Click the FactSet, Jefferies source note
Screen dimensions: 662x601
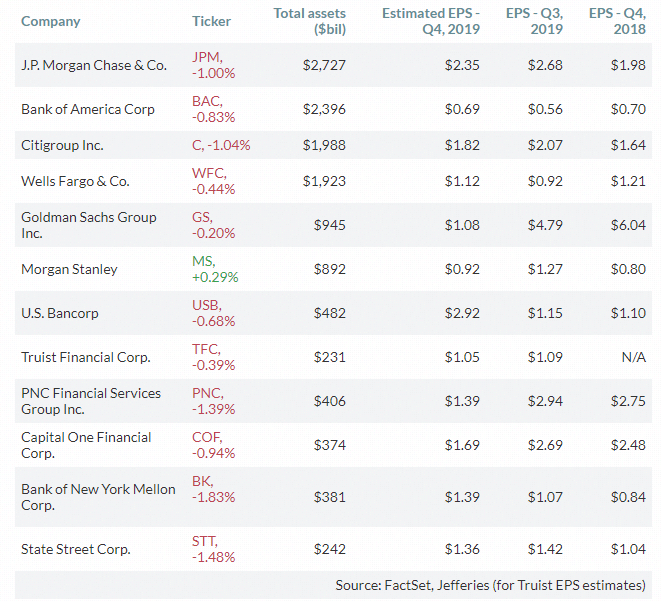[x=490, y=585]
